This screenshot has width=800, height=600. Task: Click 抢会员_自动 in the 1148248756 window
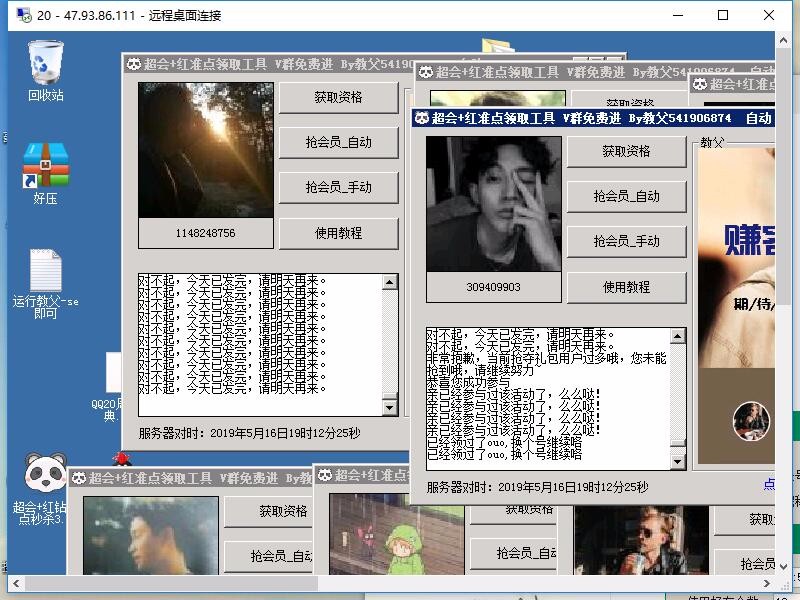point(338,142)
